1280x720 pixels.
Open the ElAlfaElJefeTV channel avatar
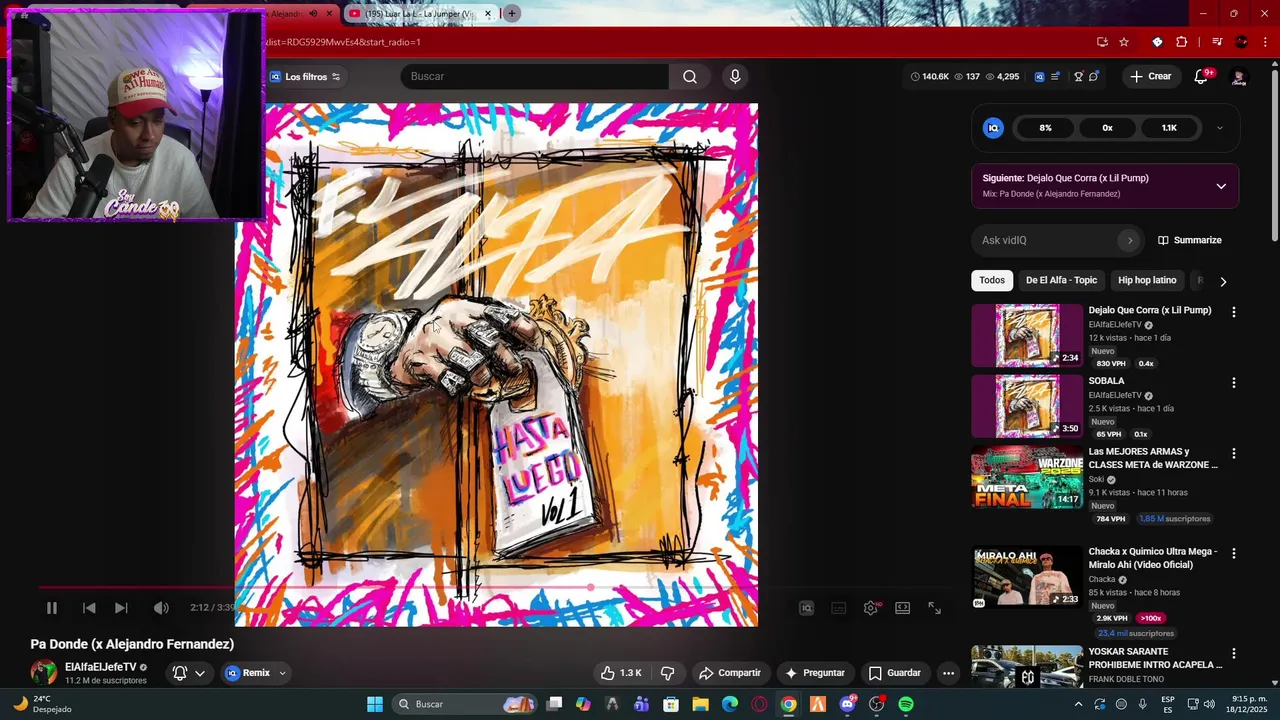pyautogui.click(x=44, y=673)
